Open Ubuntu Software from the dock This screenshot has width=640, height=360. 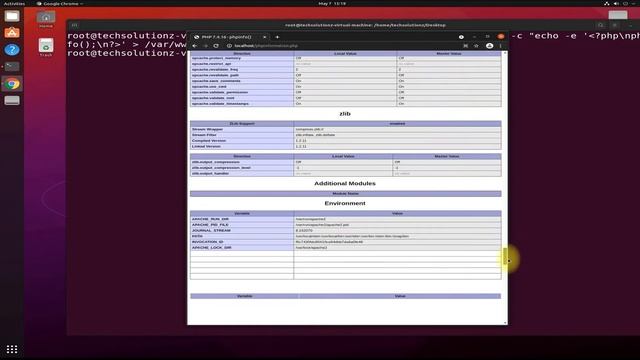[x=12, y=33]
